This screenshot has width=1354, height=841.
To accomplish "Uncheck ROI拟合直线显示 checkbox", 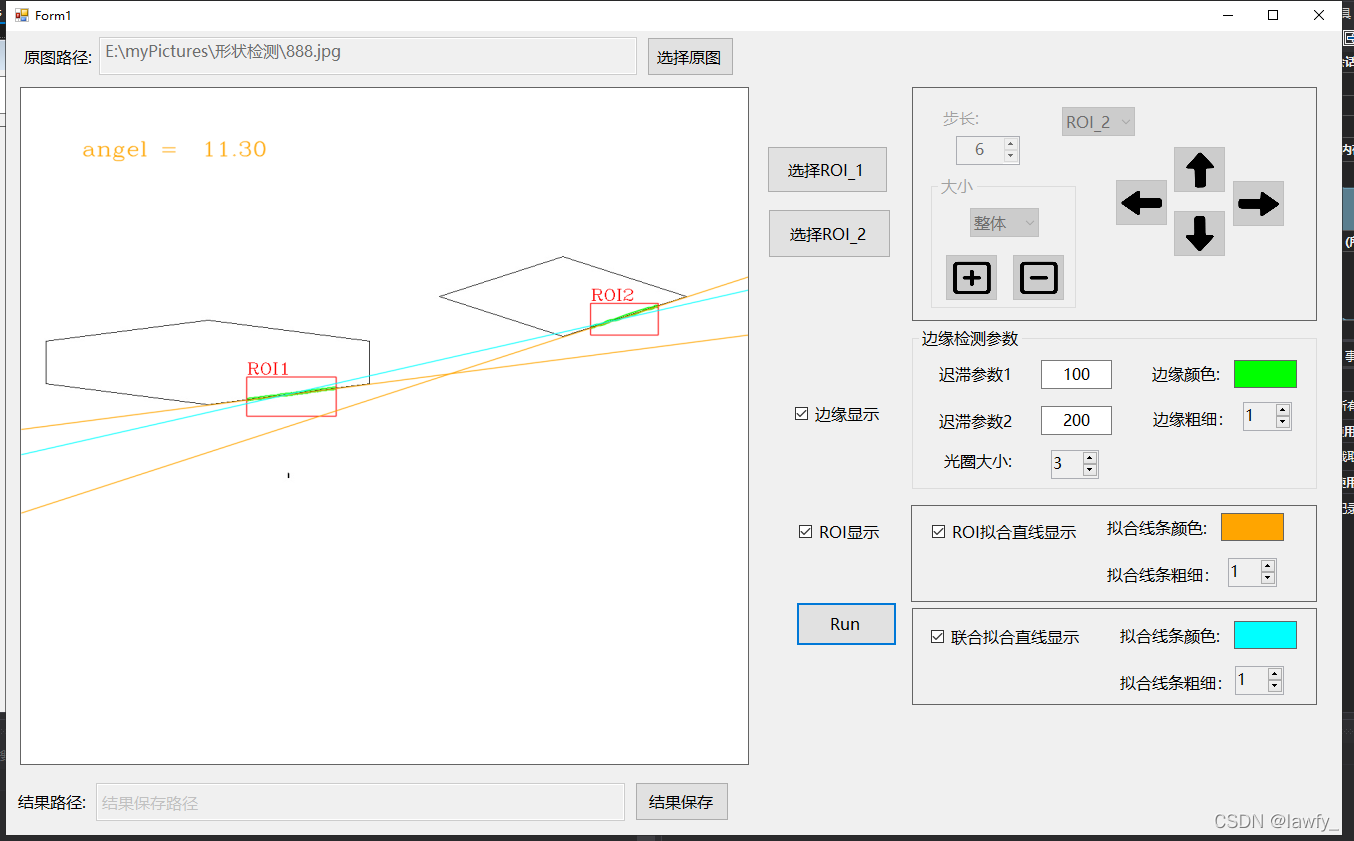I will point(938,532).
